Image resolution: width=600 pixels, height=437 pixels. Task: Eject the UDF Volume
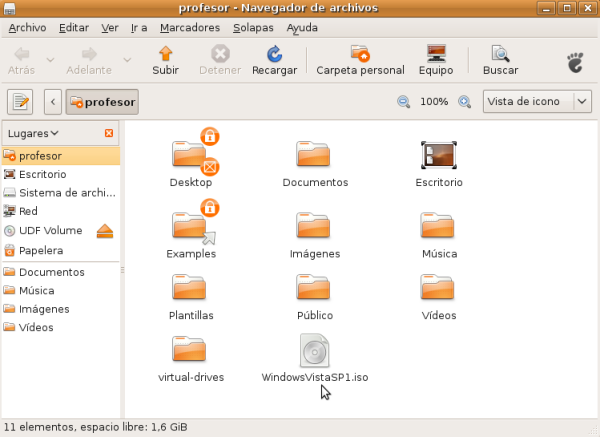(106, 231)
